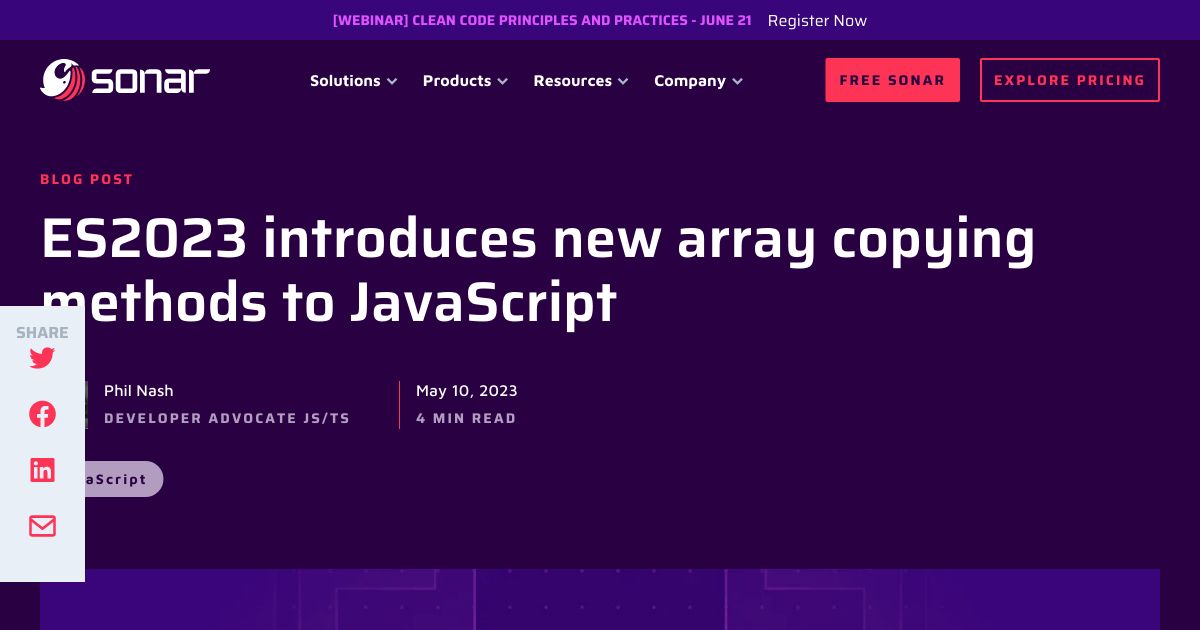
Task: Share the article on Twitter
Action: click(42, 358)
